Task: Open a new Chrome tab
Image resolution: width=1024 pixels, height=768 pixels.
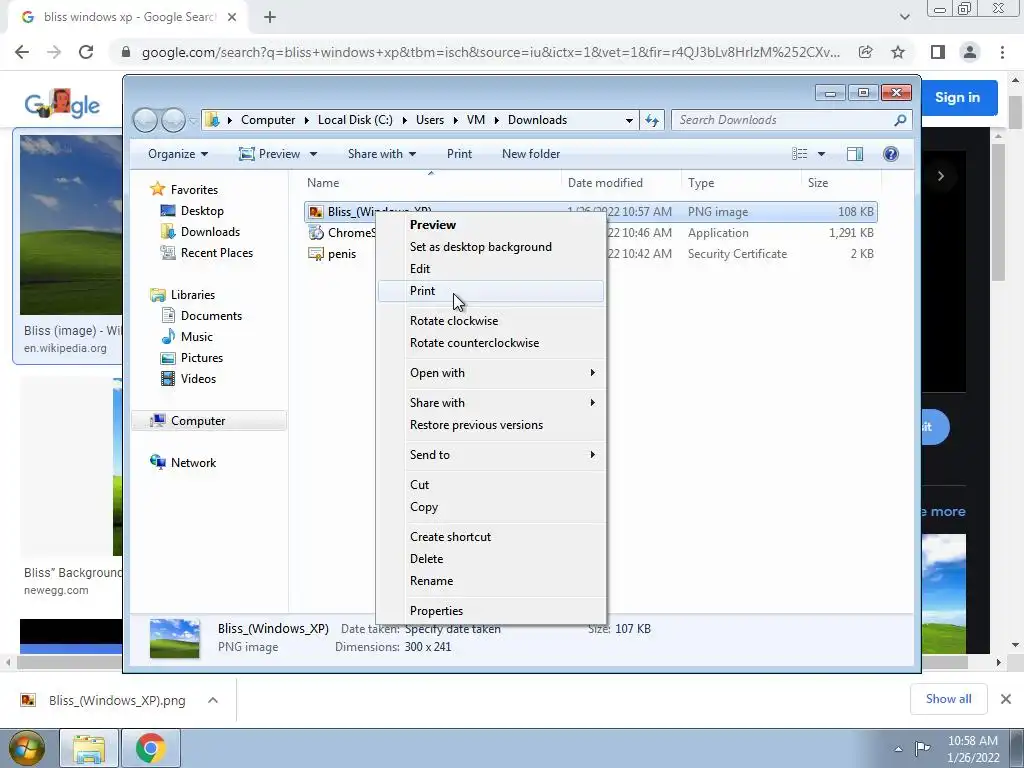Action: 270,17
